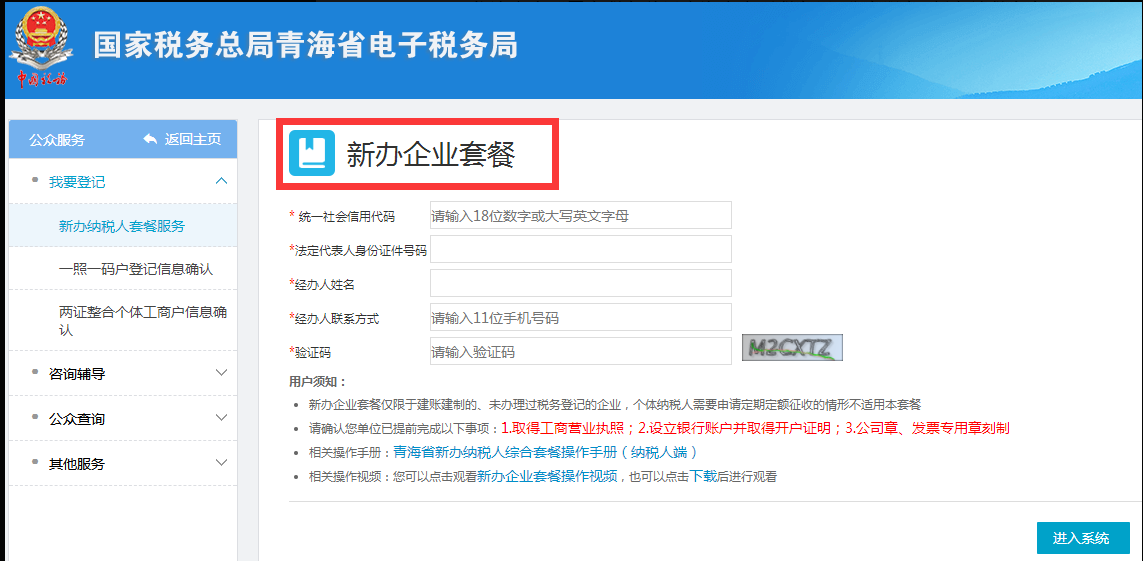Open the 新办企业套餐操作视频 link
The width and height of the screenshot is (1143, 561).
point(547,476)
